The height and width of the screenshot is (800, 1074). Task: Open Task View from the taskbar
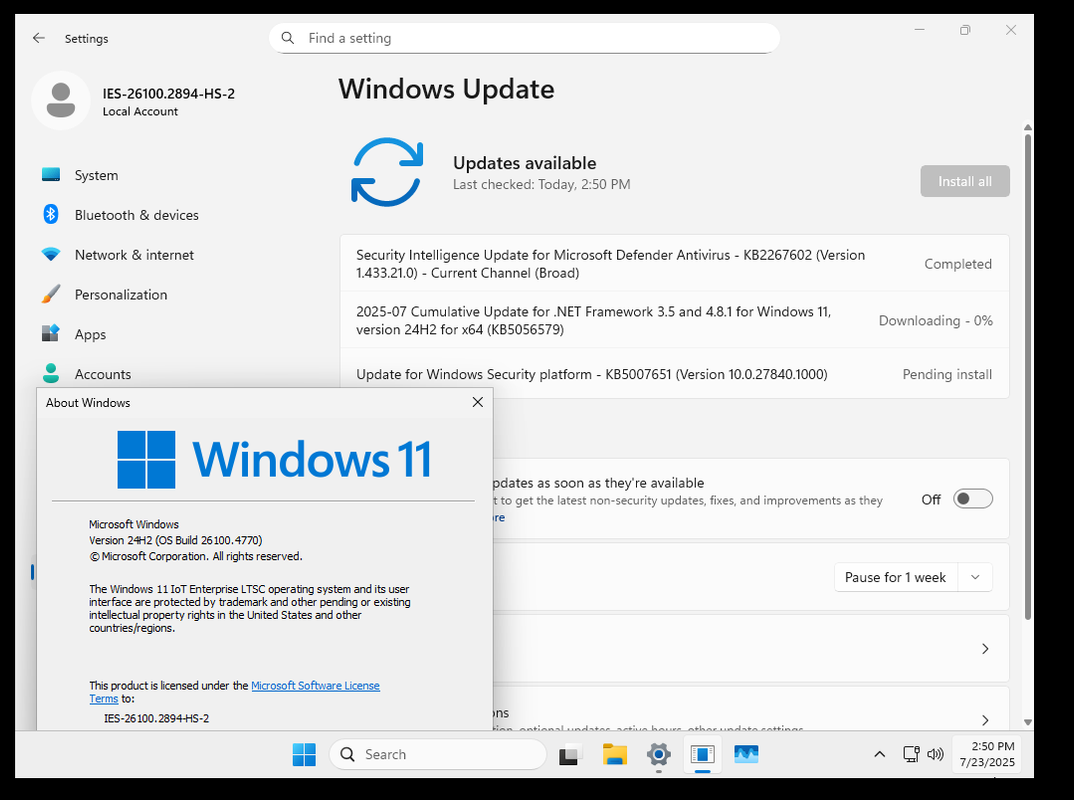570,754
